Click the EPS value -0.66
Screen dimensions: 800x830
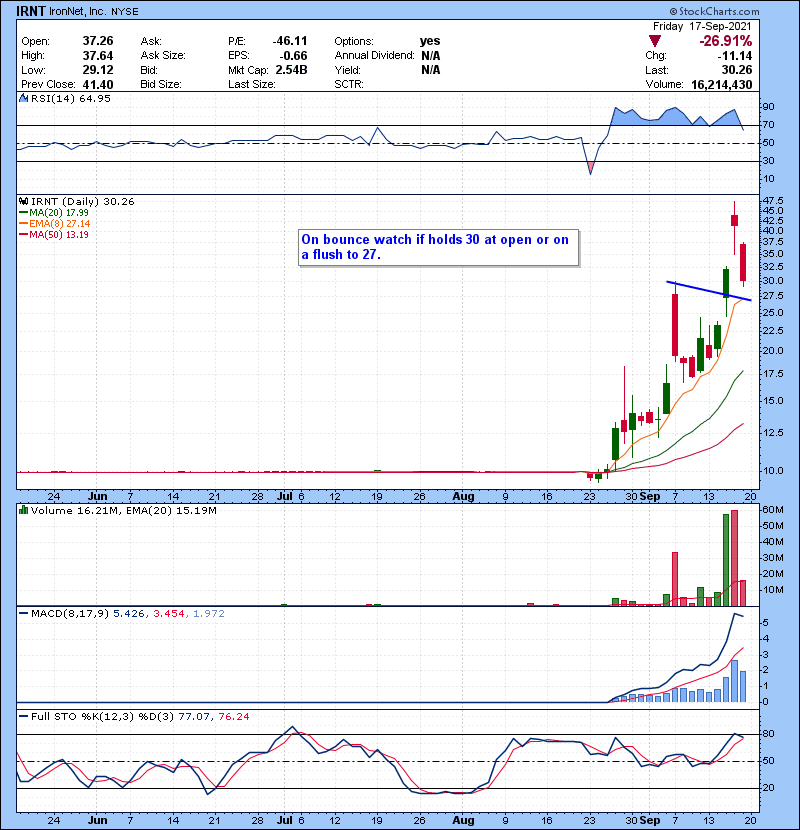[x=293, y=55]
